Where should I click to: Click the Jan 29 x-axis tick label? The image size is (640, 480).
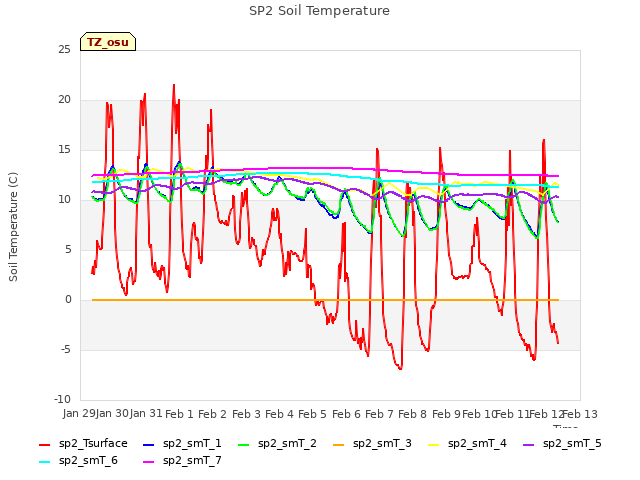tap(78, 413)
